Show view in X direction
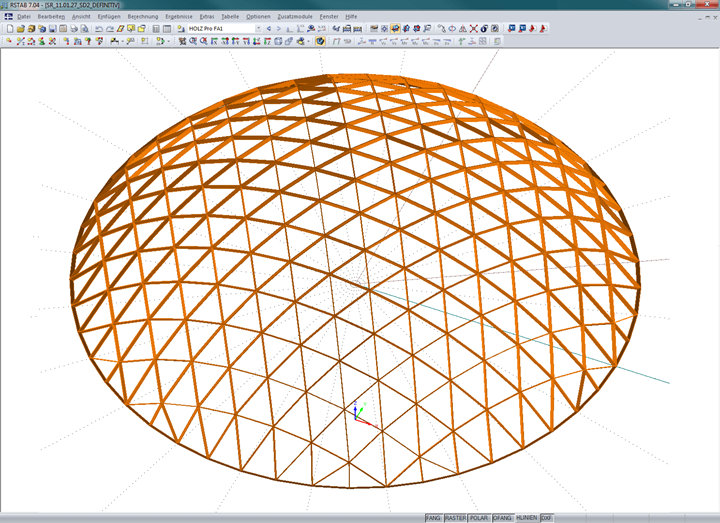This screenshot has height=523, width=720. click(214, 41)
